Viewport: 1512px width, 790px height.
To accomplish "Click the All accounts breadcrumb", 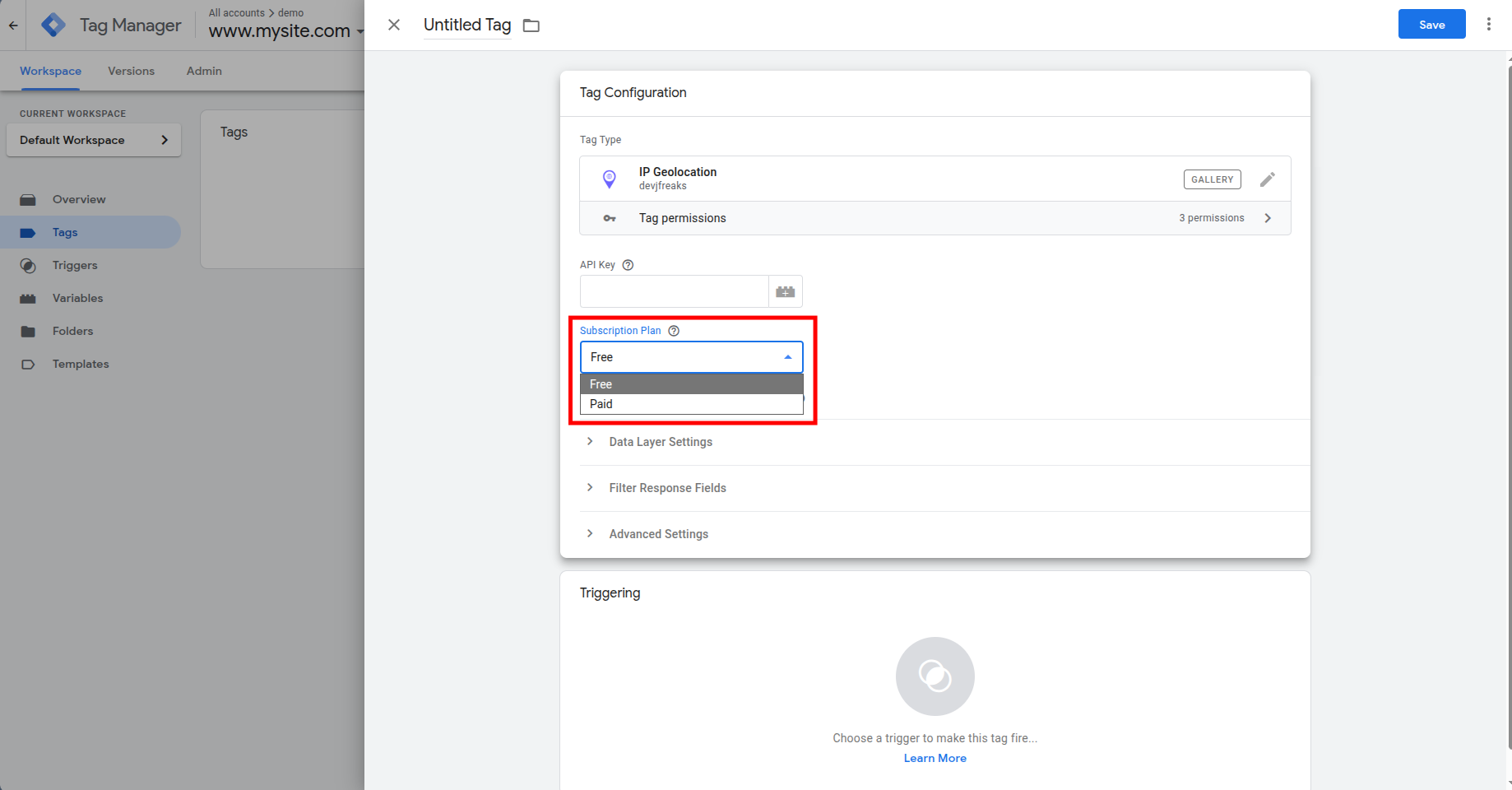I will [x=237, y=13].
